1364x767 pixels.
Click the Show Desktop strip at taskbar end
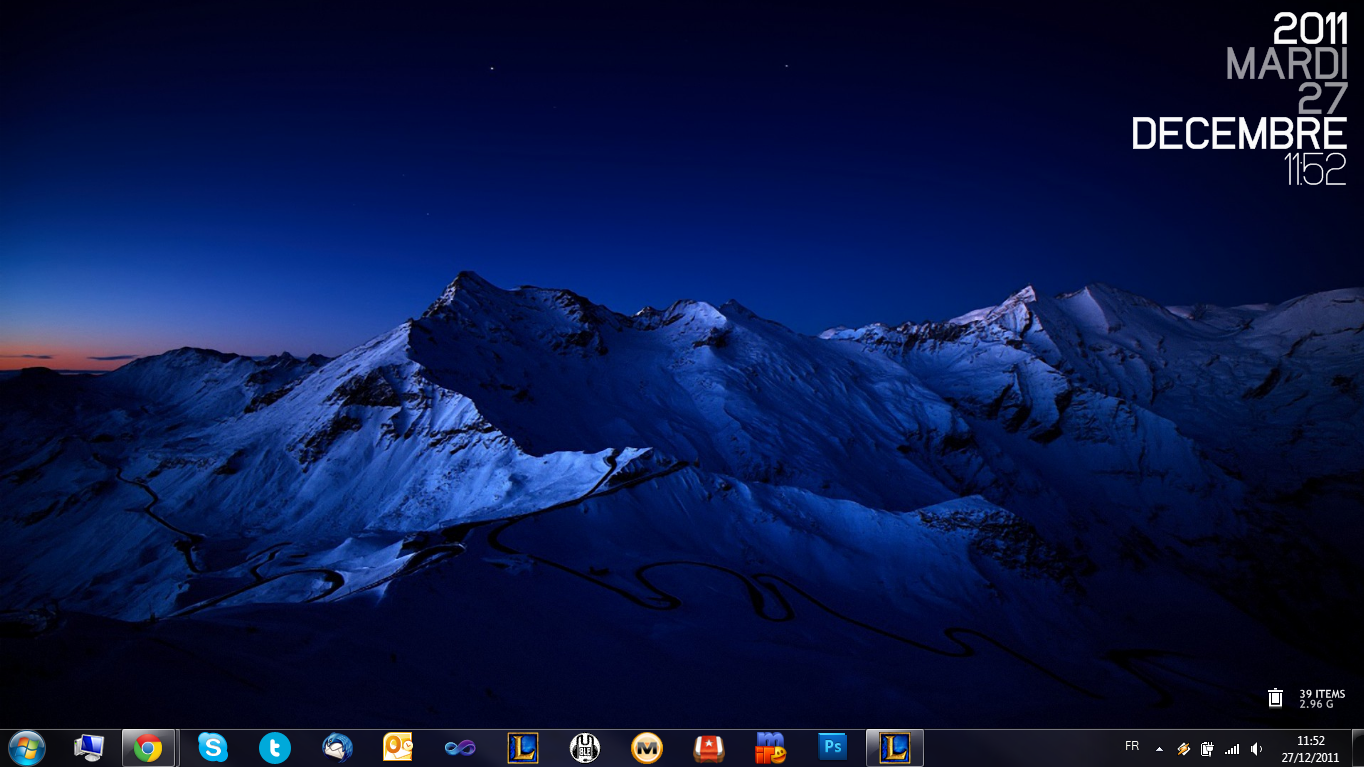[x=1357, y=748]
